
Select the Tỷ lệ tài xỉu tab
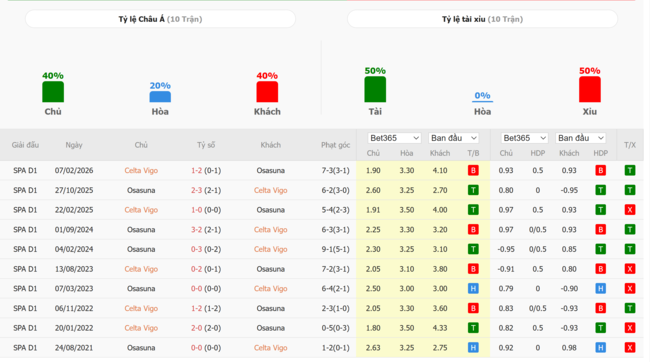coord(482,19)
